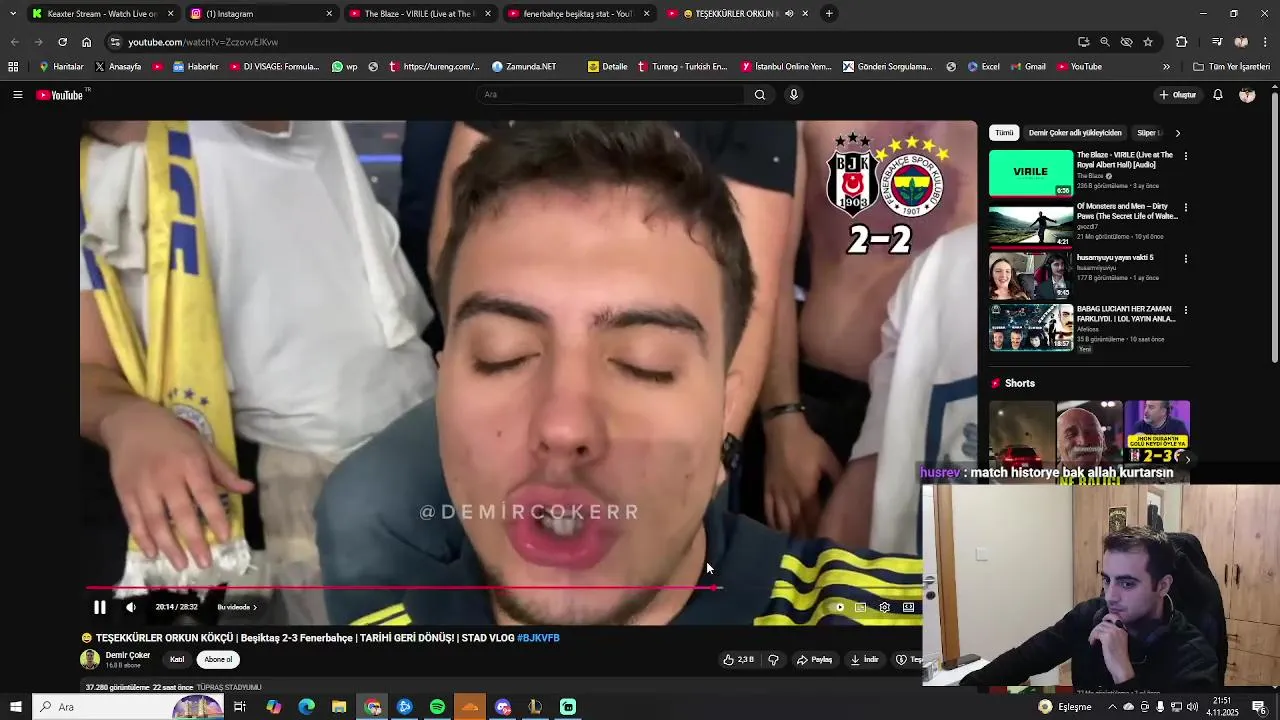The height and width of the screenshot is (720, 1280).
Task: Bookmark this page with the star icon
Action: pyautogui.click(x=1148, y=42)
